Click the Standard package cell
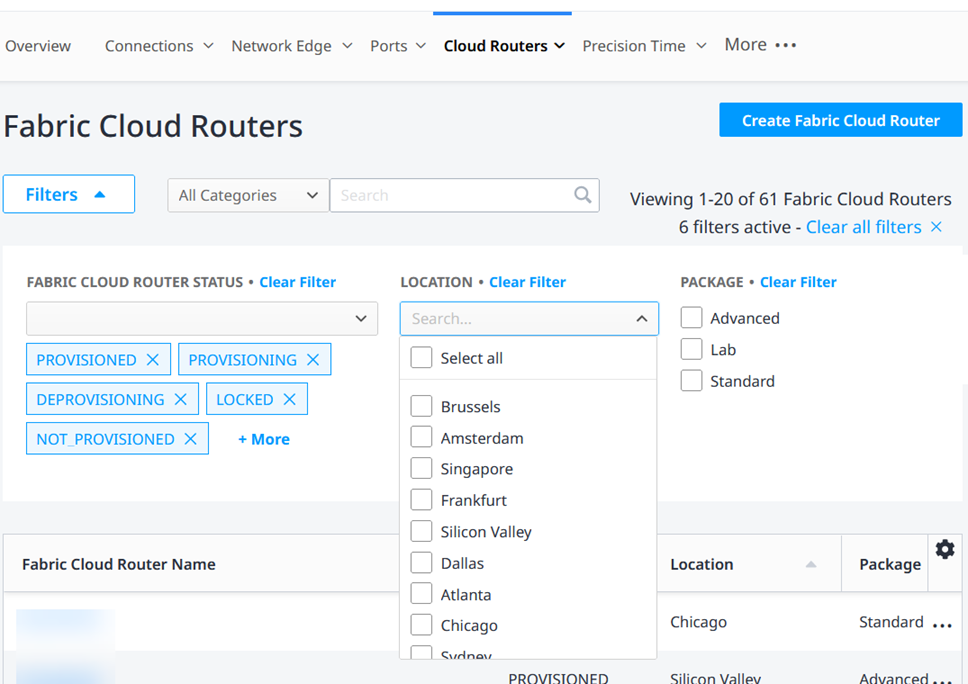This screenshot has height=684, width=968. pos(891,622)
